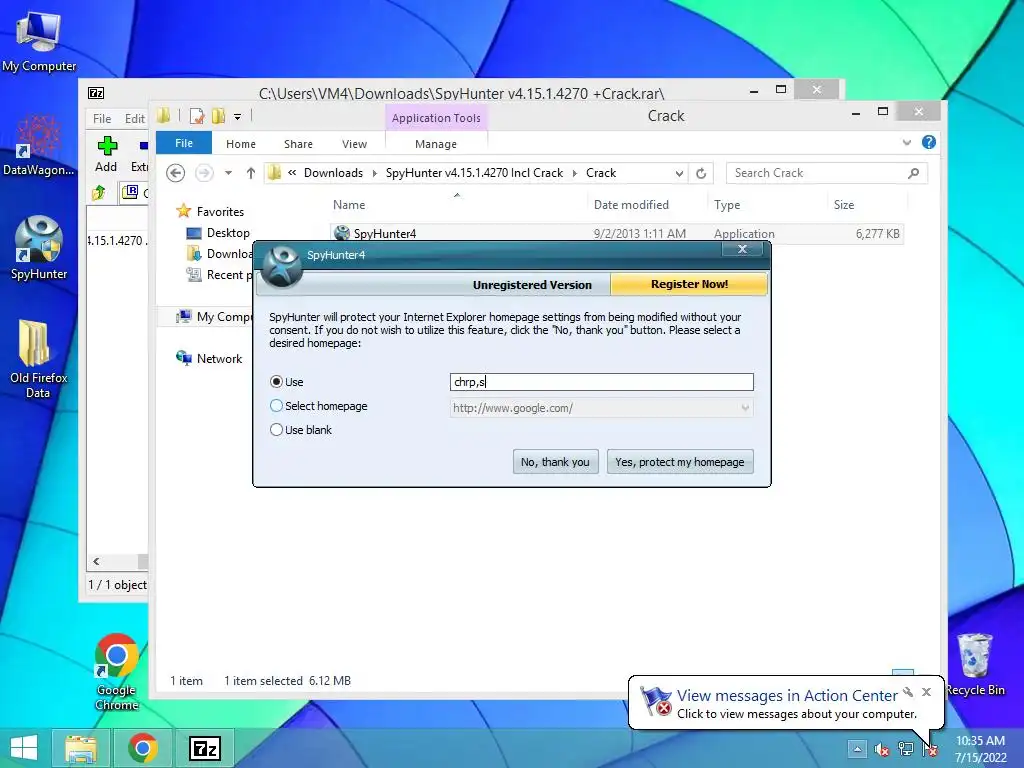Click the muted volume tray icon
The image size is (1024, 768).
882,749
